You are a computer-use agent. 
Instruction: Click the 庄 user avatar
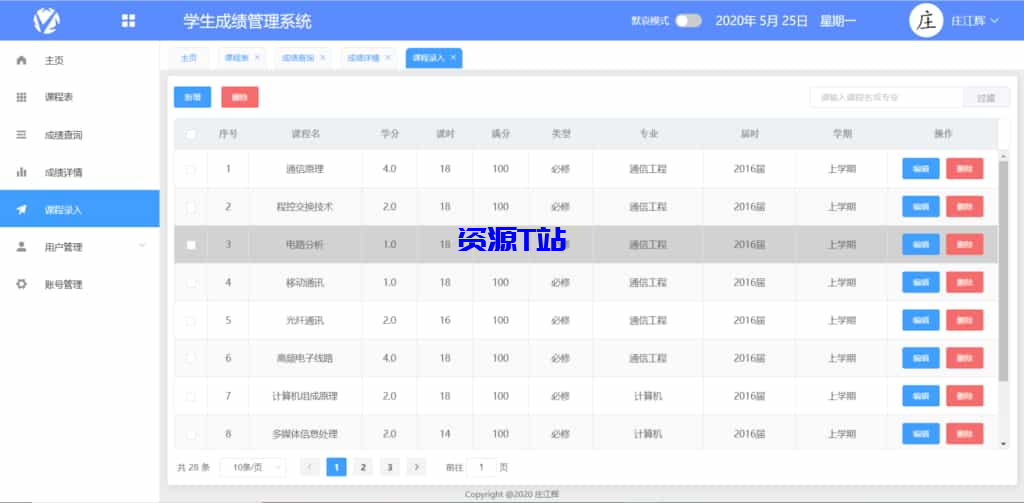pos(926,21)
